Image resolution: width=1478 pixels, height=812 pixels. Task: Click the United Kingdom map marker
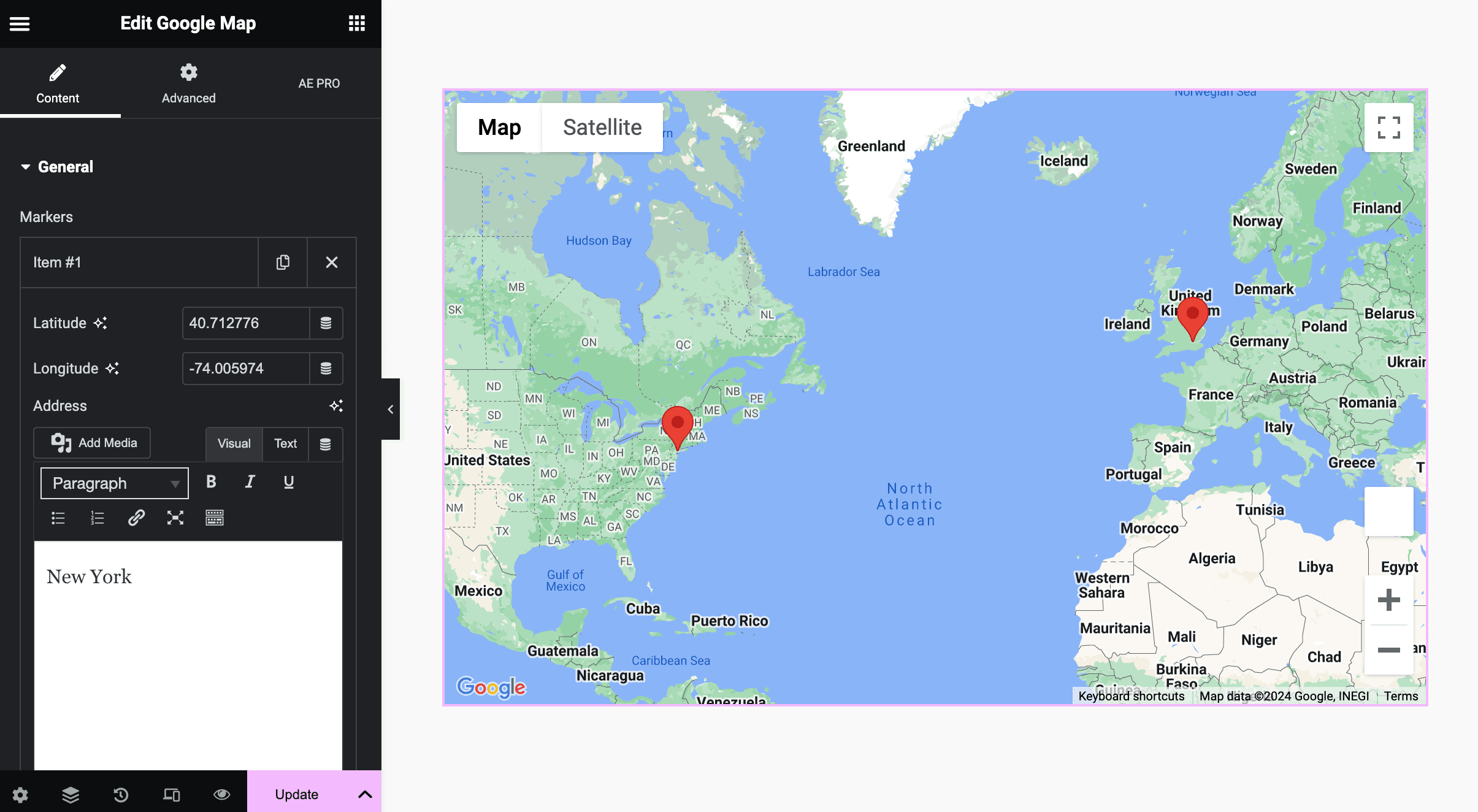click(x=1193, y=319)
